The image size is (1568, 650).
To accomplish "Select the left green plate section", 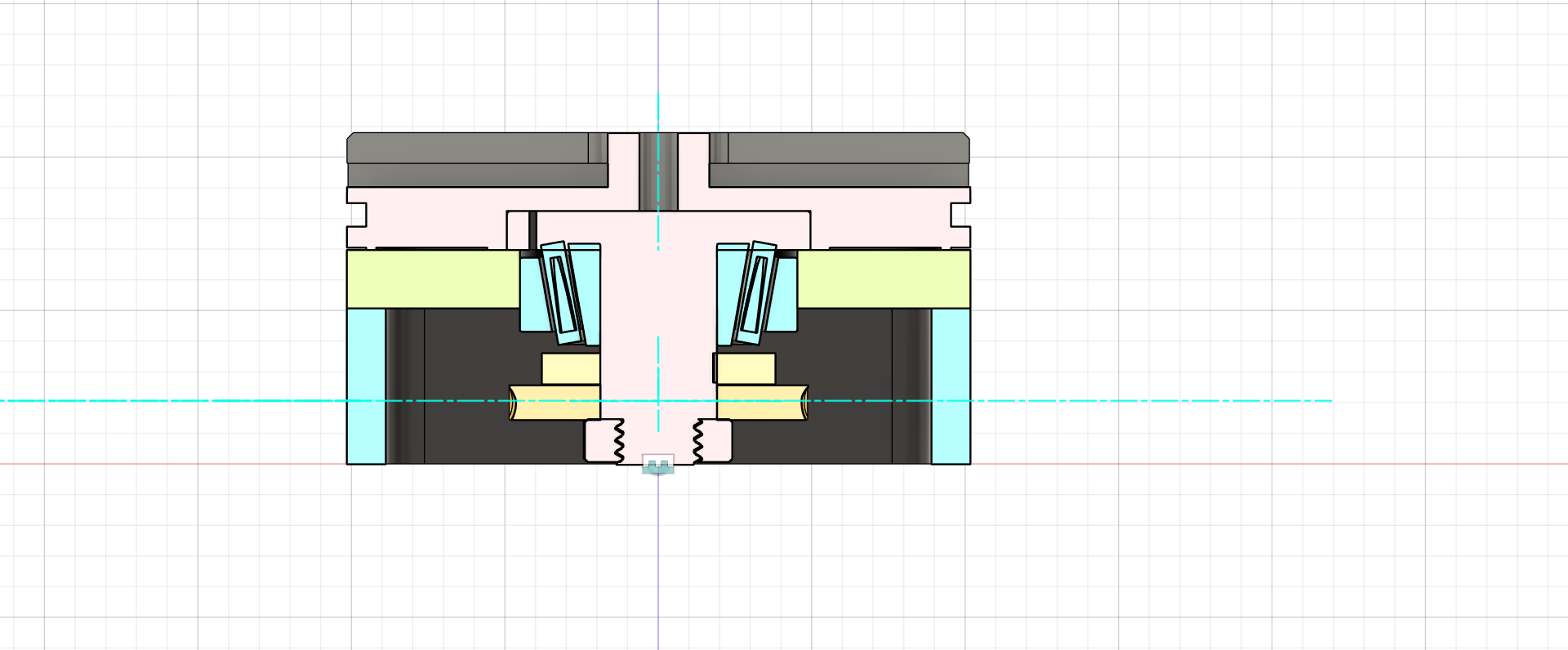I will click(433, 279).
